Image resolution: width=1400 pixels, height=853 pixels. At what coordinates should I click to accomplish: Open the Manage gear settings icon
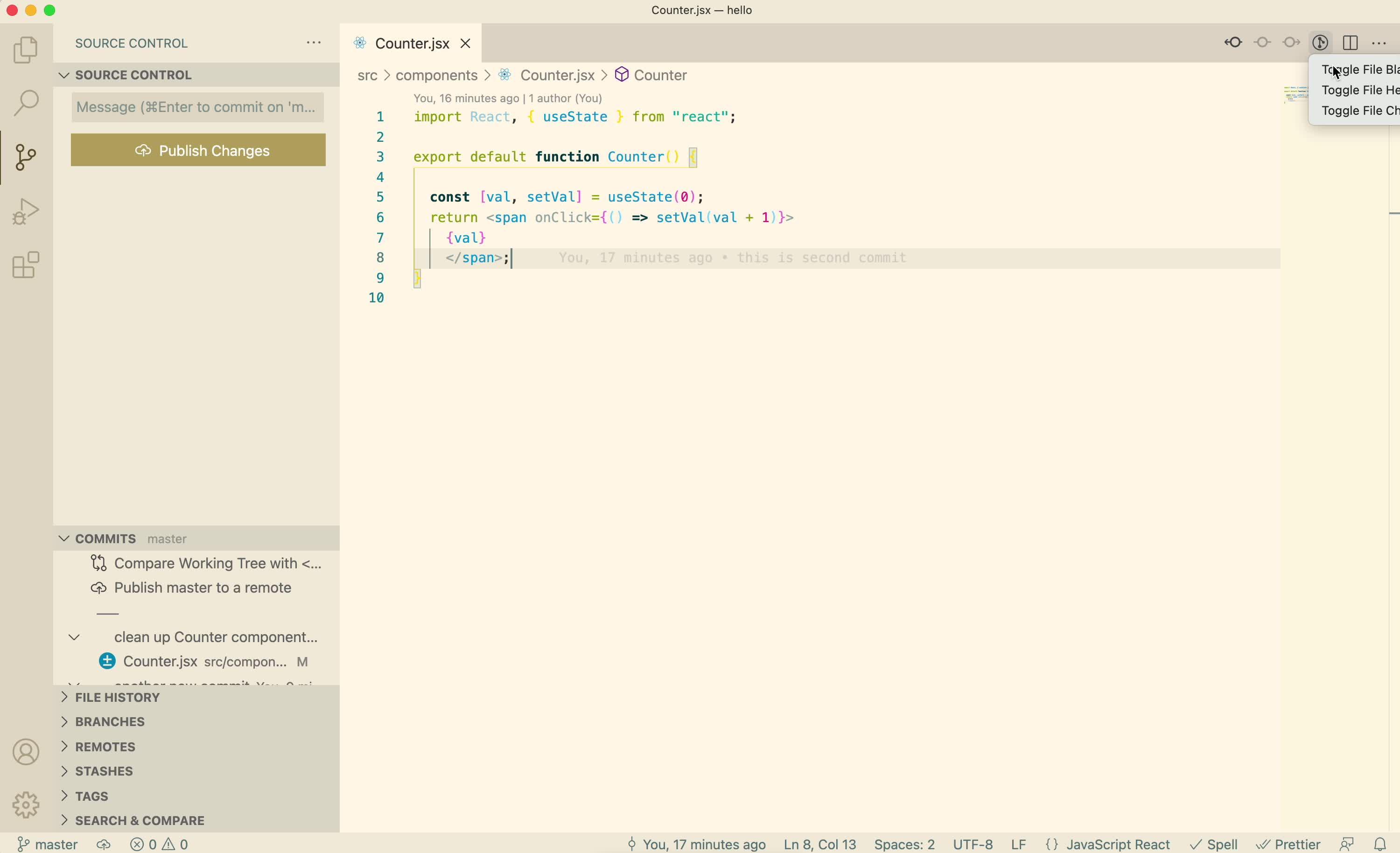tap(26, 805)
